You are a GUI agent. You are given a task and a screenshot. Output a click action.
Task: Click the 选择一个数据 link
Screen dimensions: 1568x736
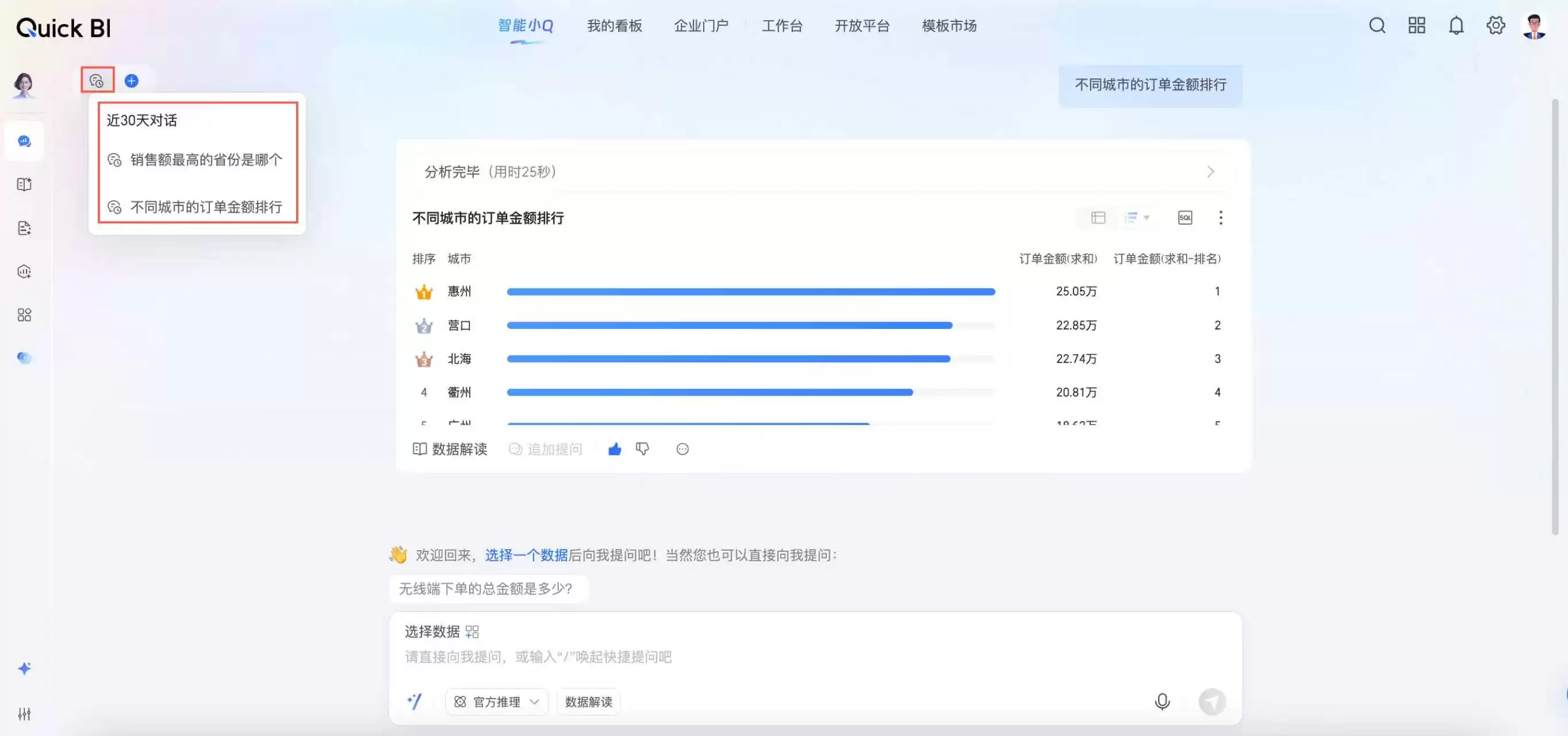tap(527, 555)
